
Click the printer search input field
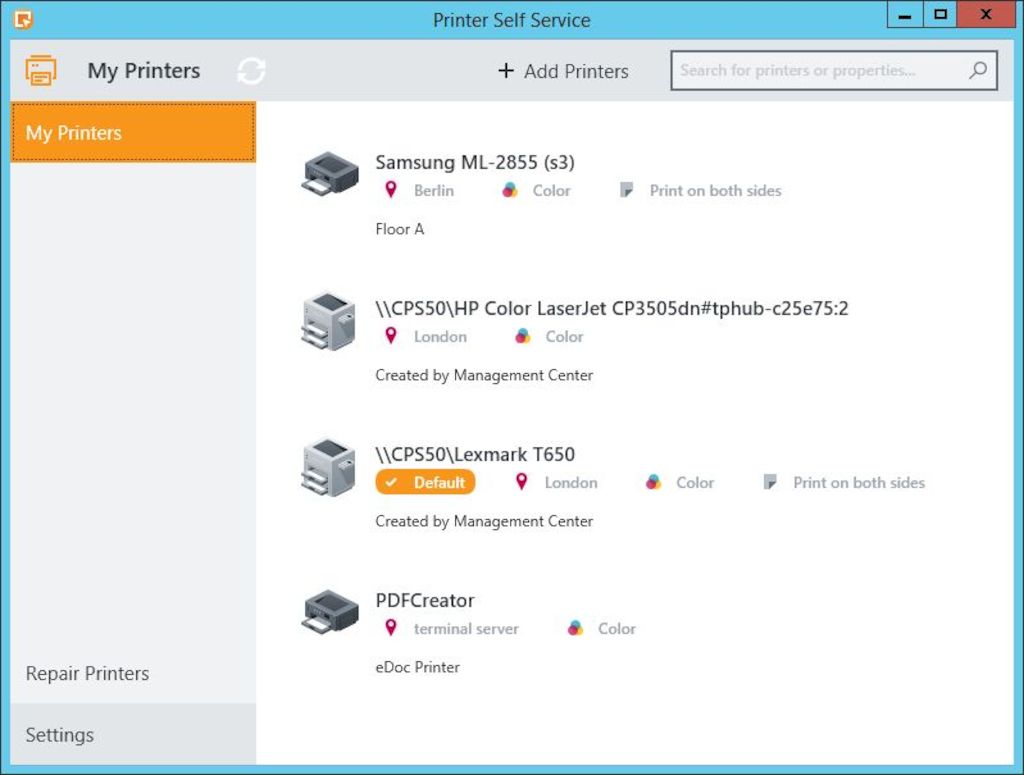834,70
